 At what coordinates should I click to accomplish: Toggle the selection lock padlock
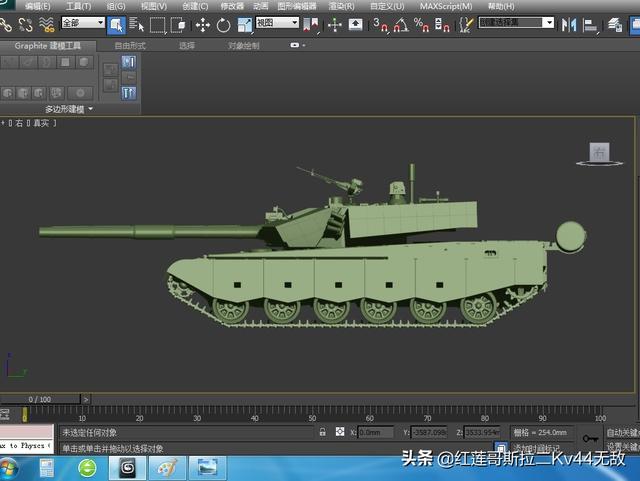click(x=323, y=432)
